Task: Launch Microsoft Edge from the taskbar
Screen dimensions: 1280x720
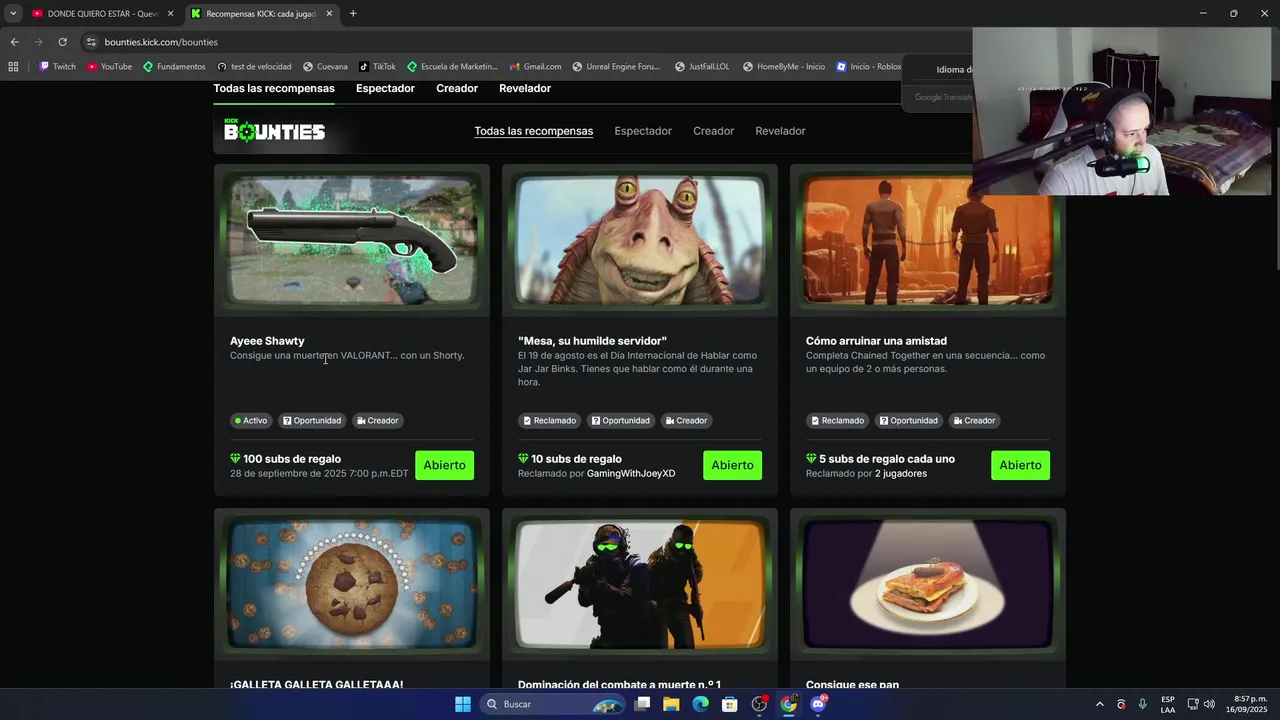Action: tap(700, 704)
